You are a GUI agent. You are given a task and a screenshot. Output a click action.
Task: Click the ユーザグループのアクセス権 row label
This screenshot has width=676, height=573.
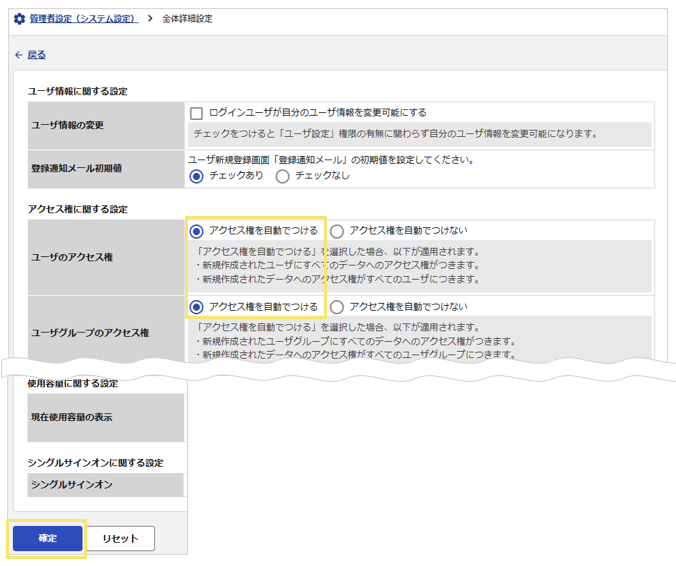point(90,333)
